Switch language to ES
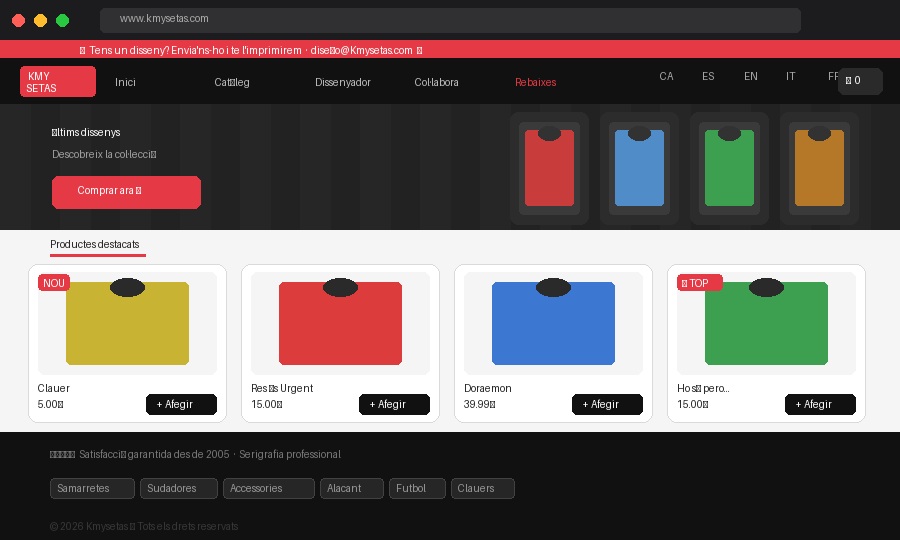Image resolution: width=900 pixels, height=540 pixels. coord(708,76)
